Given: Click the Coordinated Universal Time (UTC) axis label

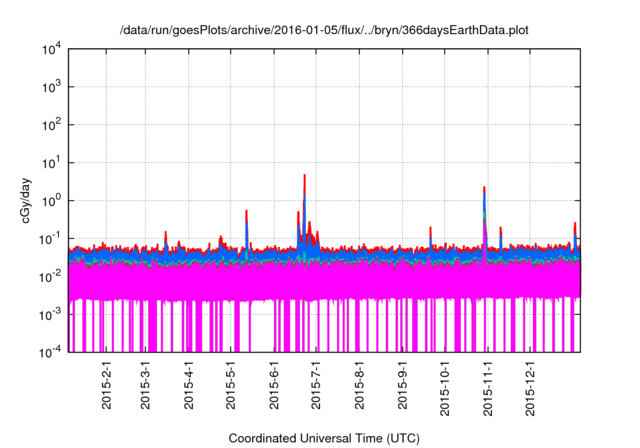Looking at the screenshot, I should click(324, 438).
